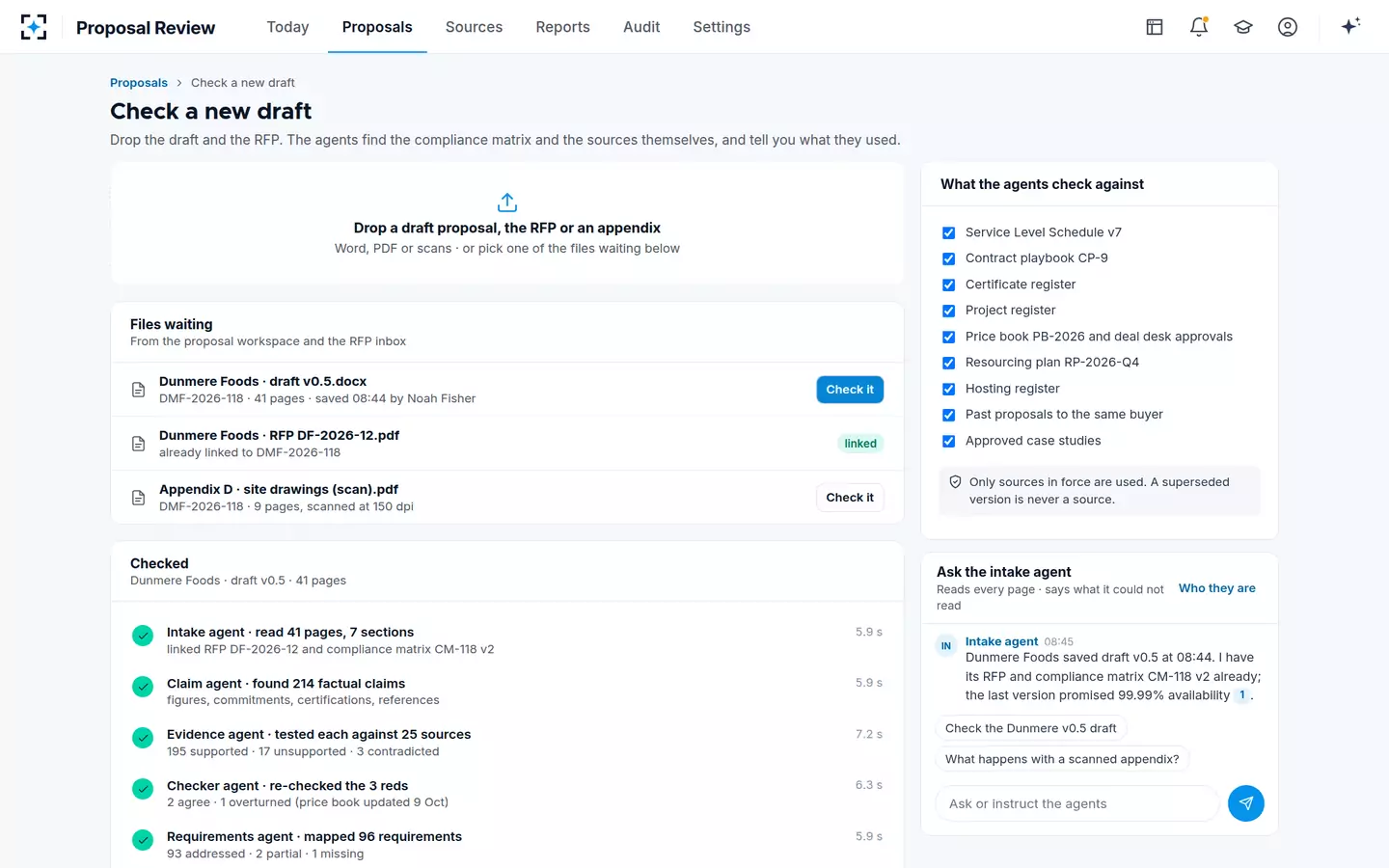Open the Settings tab
The width and height of the screenshot is (1389, 868).
click(x=722, y=27)
